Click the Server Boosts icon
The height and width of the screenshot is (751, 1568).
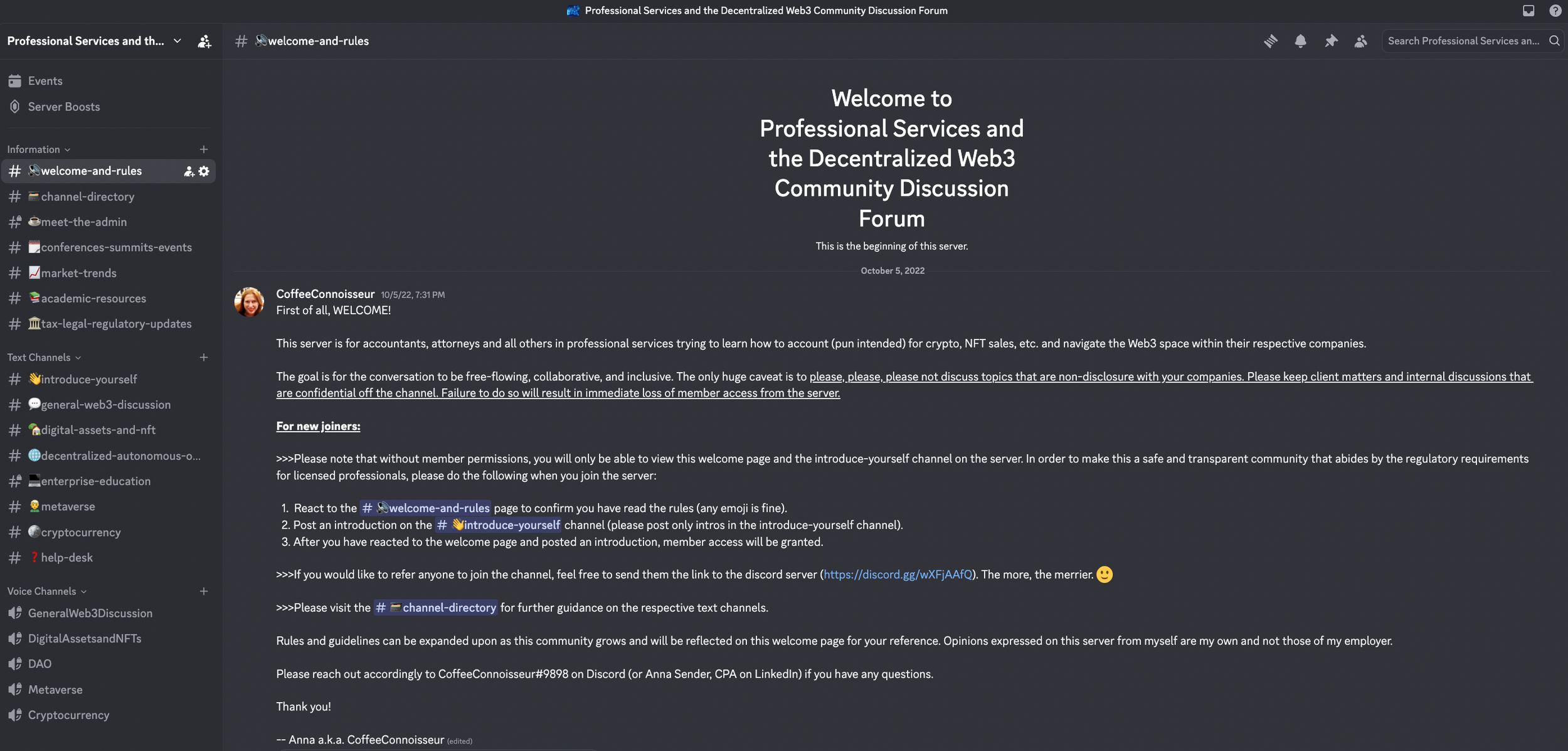coord(15,107)
